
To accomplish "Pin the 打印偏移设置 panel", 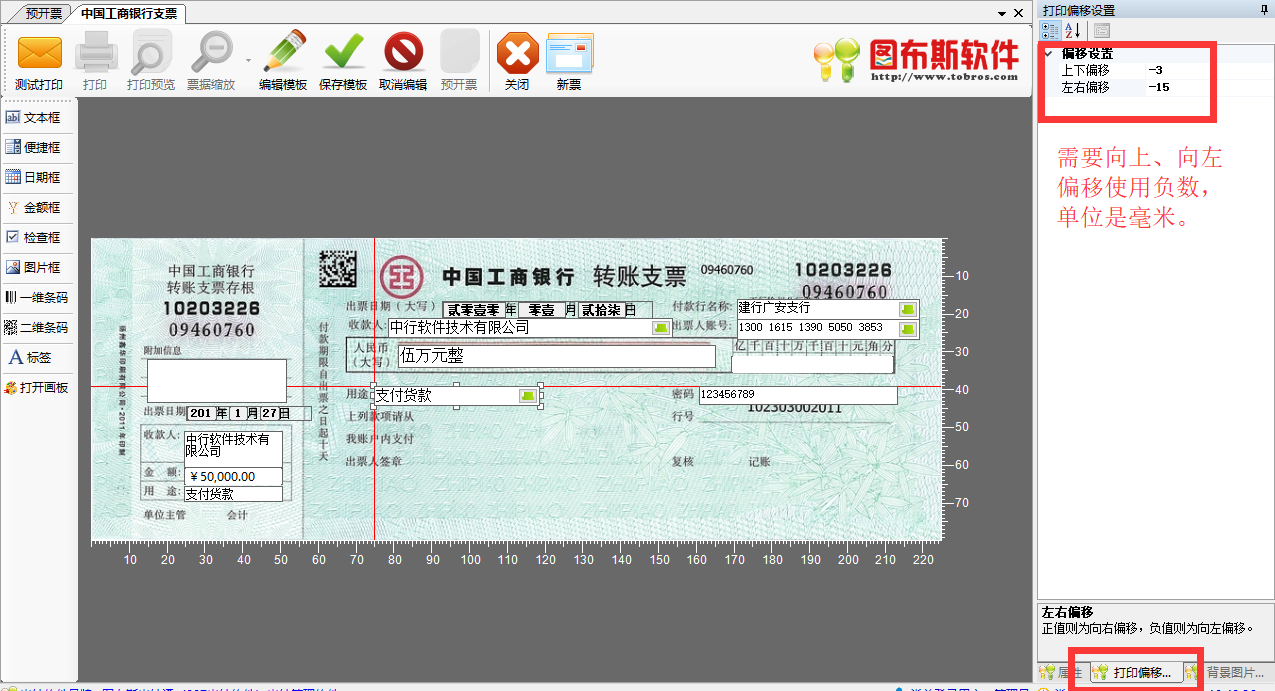I will tap(1265, 10).
